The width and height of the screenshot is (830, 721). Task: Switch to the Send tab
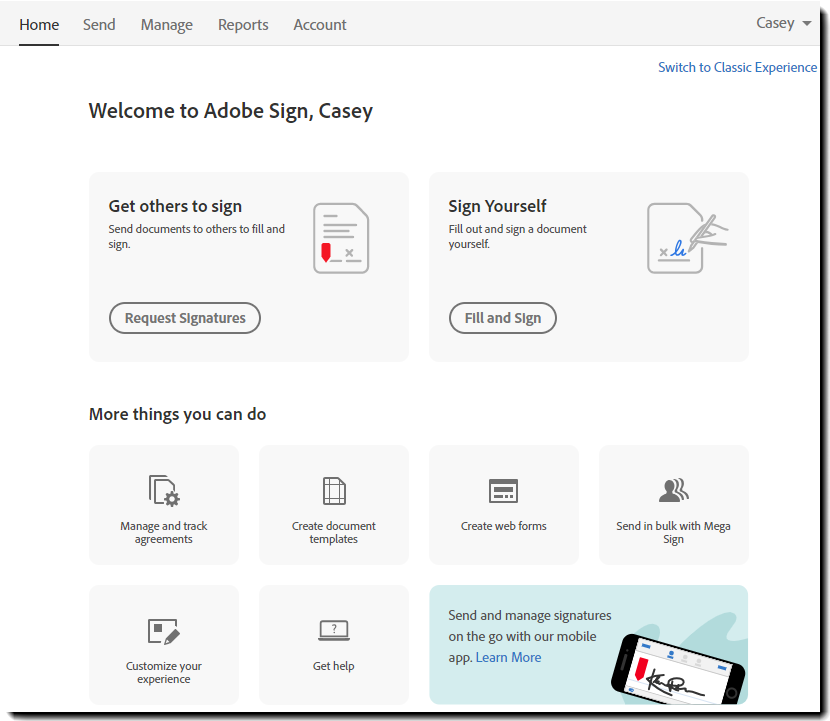coord(99,25)
